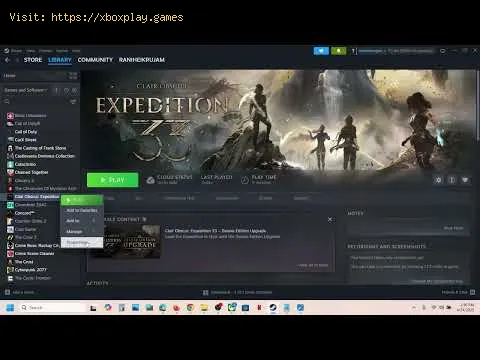The width and height of the screenshot is (480, 360).
Task: Open Friends & Chat at bottom right
Action: (x=458, y=292)
